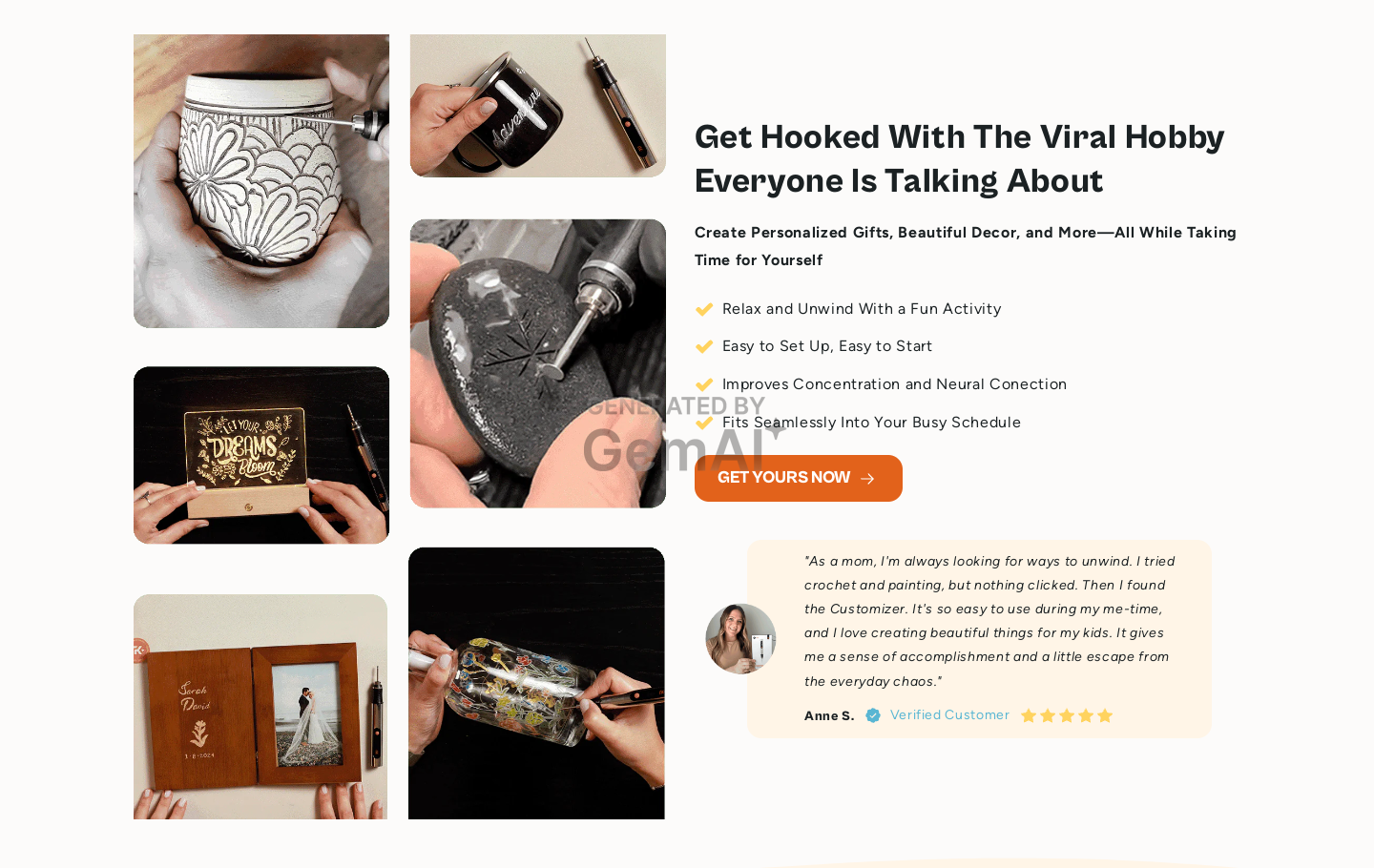This screenshot has height=868, width=1374.
Task: Click the Anne S. reviewer name
Action: click(829, 715)
